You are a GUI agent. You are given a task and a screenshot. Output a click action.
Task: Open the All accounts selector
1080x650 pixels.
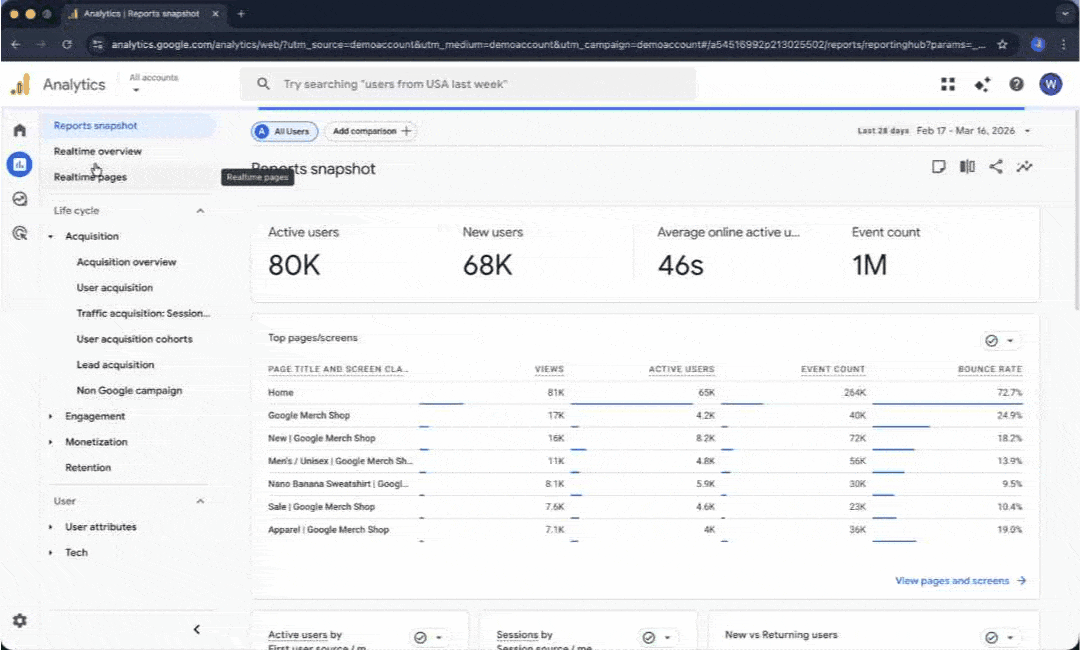pos(154,83)
